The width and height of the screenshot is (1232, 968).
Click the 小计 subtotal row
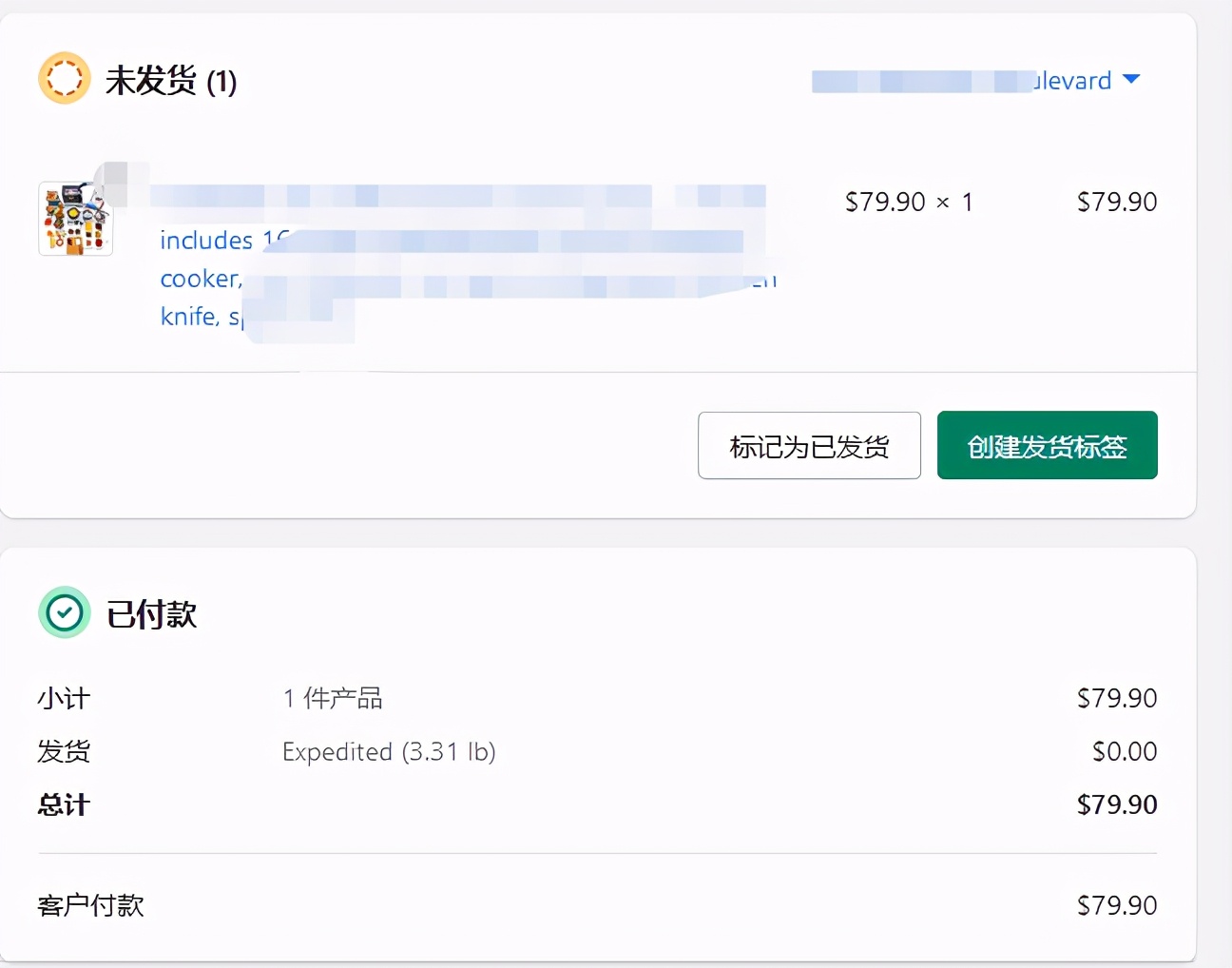point(62,698)
